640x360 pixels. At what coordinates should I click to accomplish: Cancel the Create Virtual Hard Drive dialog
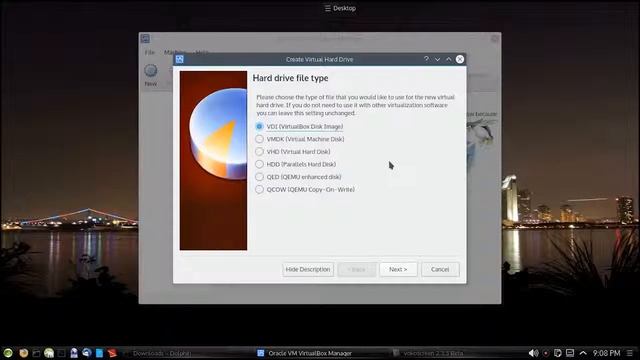(440, 269)
